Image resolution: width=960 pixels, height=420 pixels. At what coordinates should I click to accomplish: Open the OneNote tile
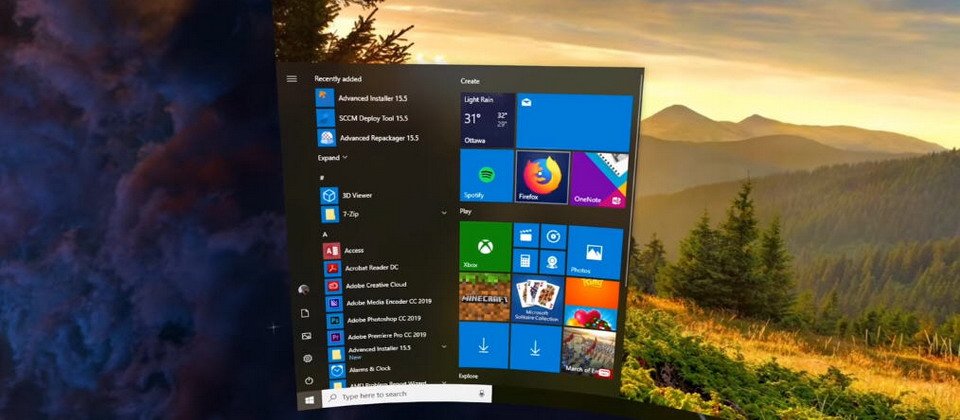coord(599,180)
